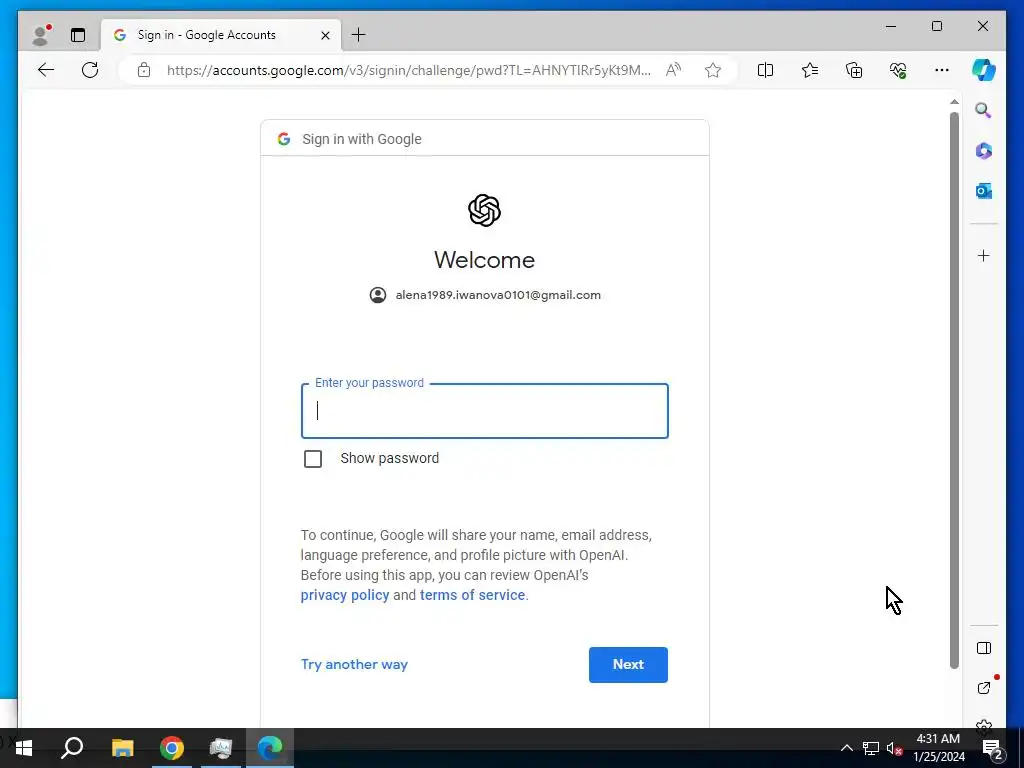Open split screen icon

(x=765, y=70)
